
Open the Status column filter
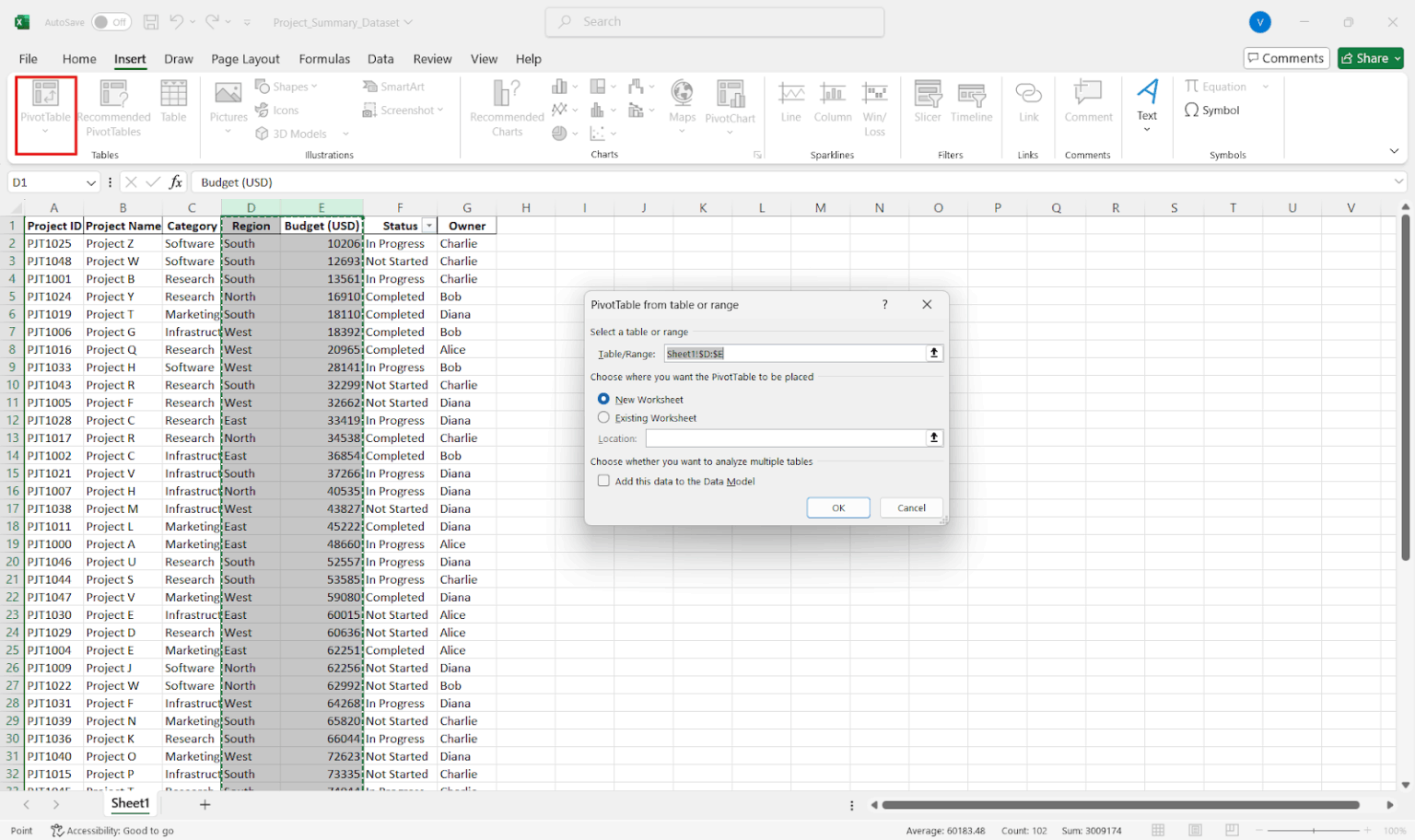coord(429,225)
